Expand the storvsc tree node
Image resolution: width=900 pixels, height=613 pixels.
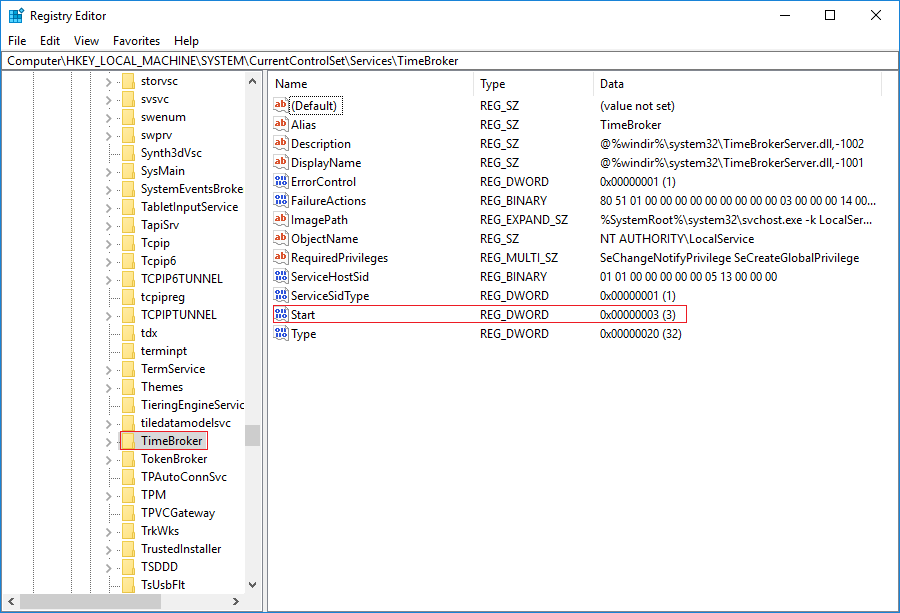click(x=109, y=81)
